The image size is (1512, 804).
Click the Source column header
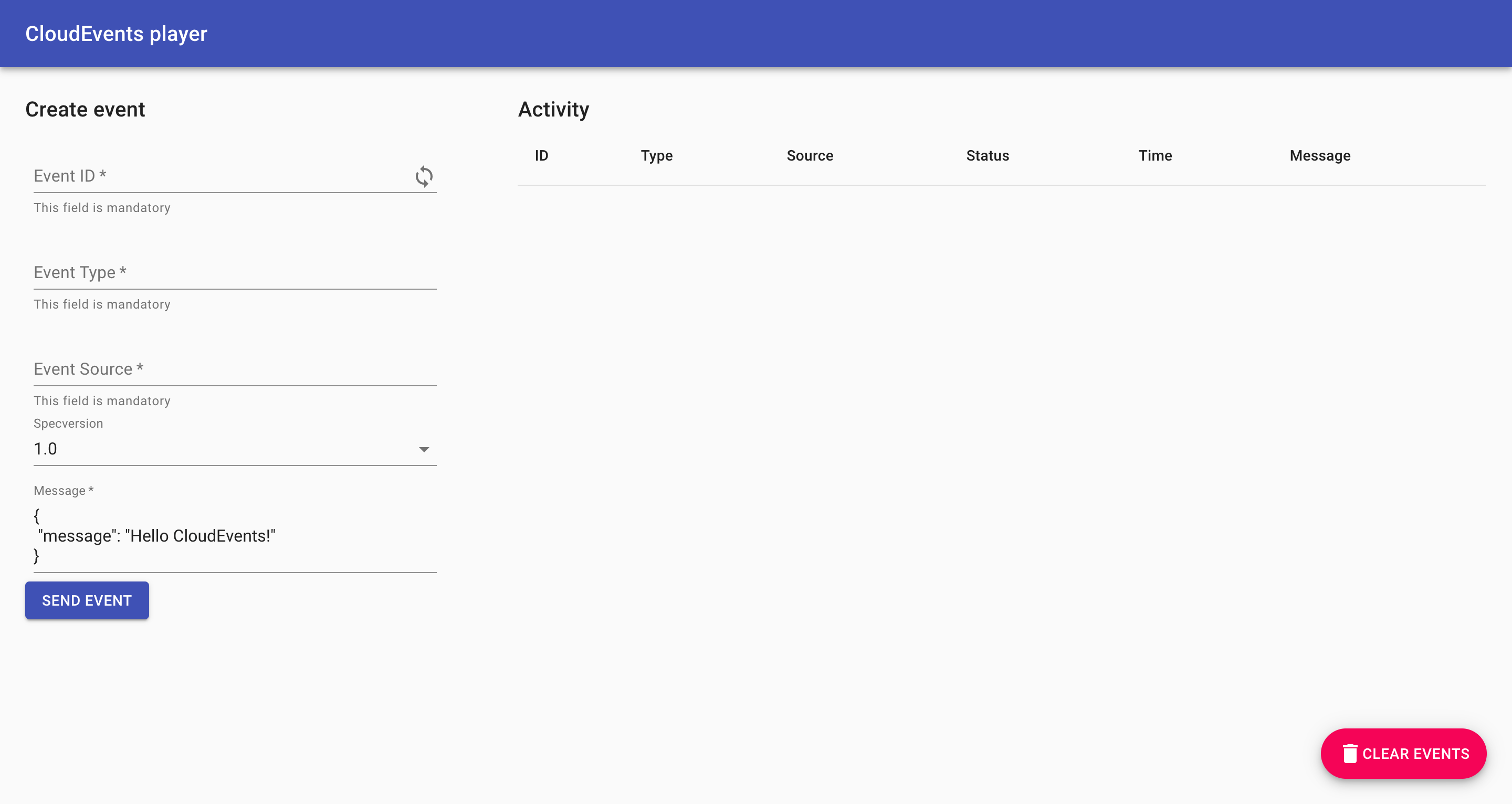[x=809, y=155]
